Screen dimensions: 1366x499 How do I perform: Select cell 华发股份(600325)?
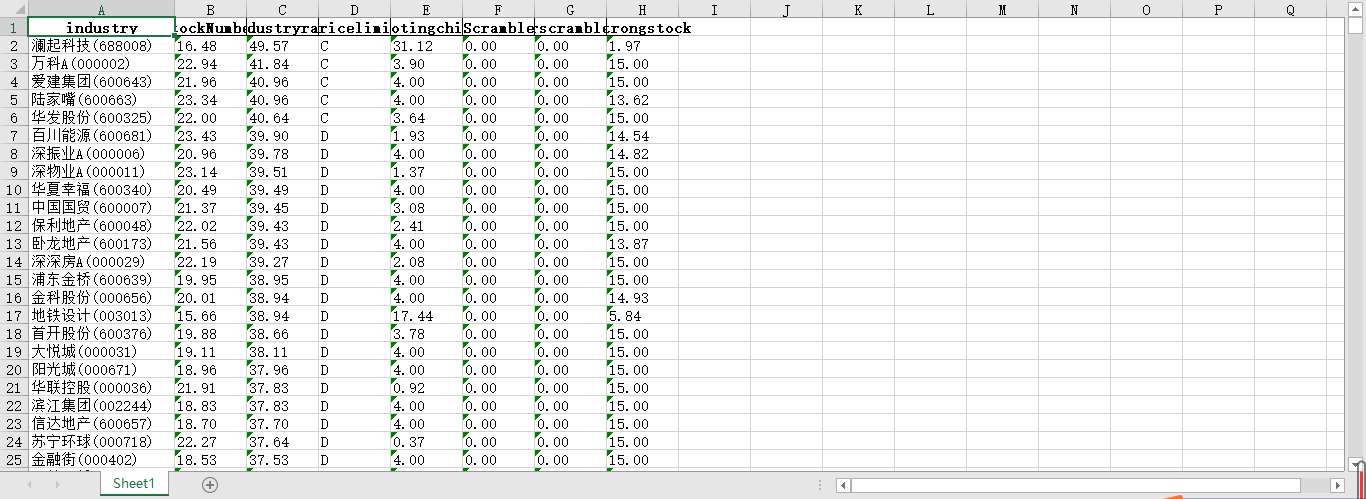coord(101,117)
